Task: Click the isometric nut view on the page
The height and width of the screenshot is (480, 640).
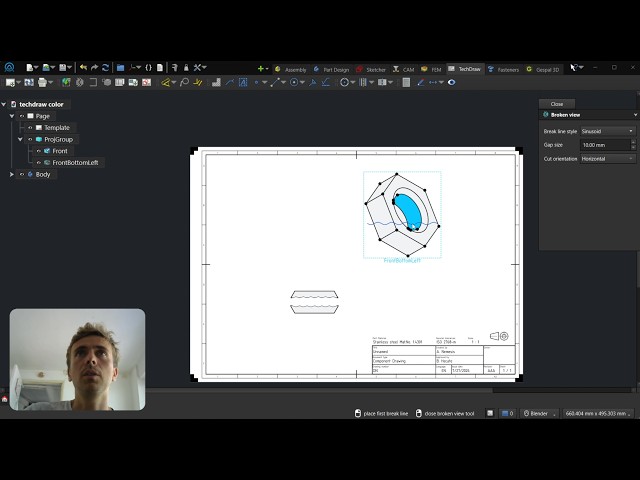Action: [402, 215]
